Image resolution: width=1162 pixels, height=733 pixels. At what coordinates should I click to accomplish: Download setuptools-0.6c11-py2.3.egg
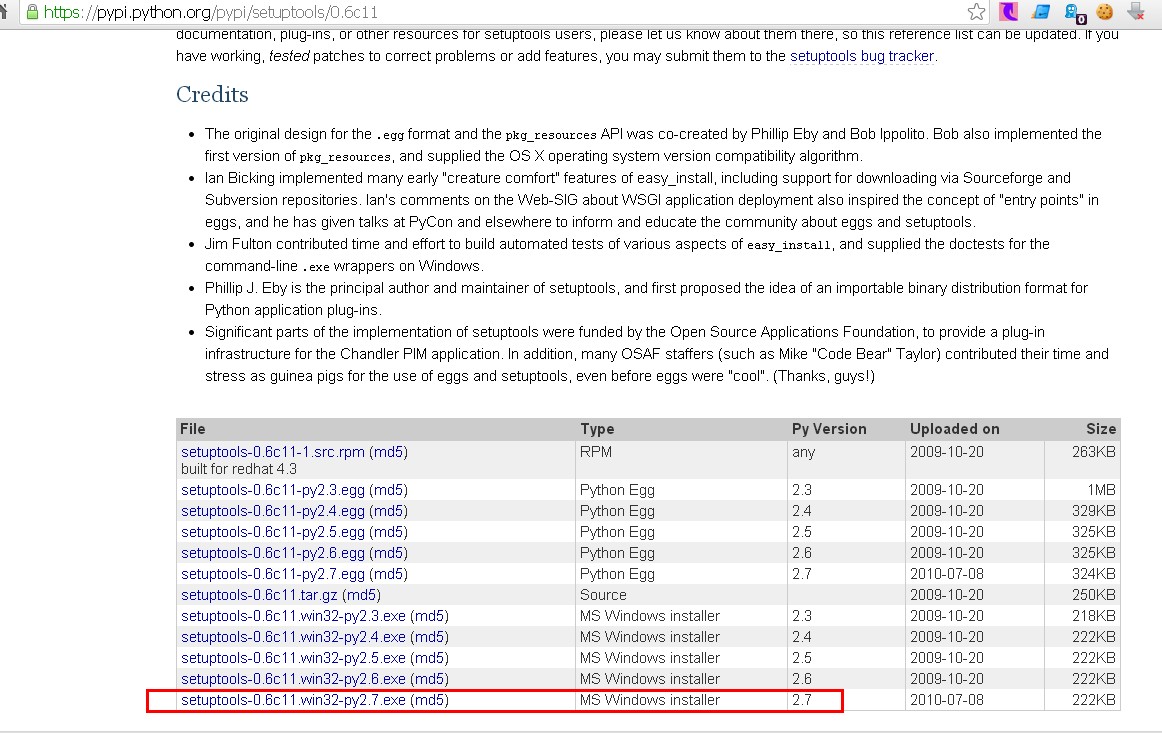(x=273, y=490)
